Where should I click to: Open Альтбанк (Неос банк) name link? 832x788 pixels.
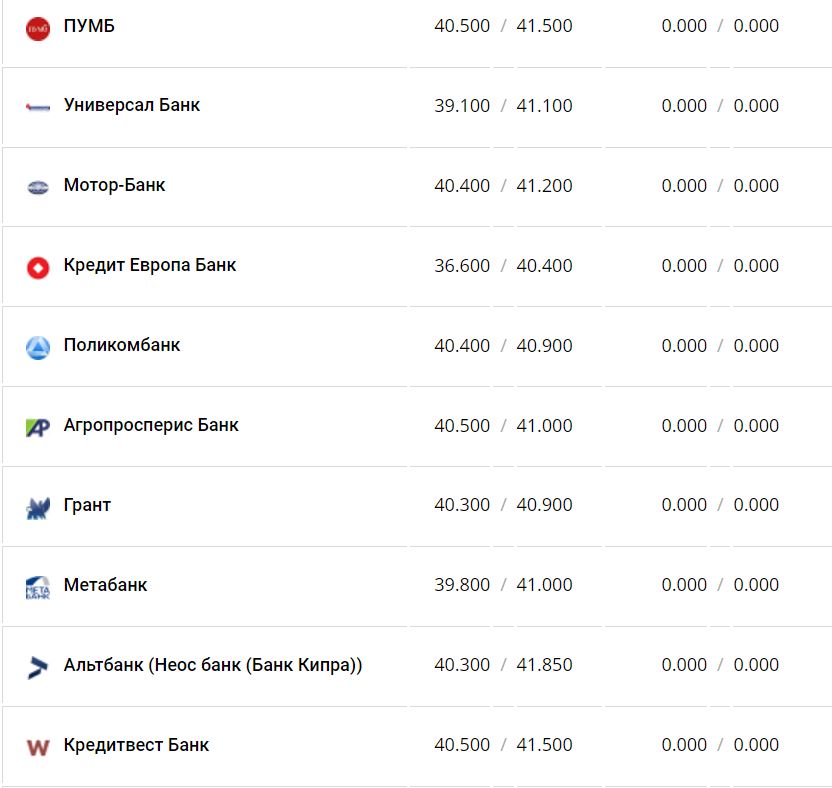tap(213, 665)
